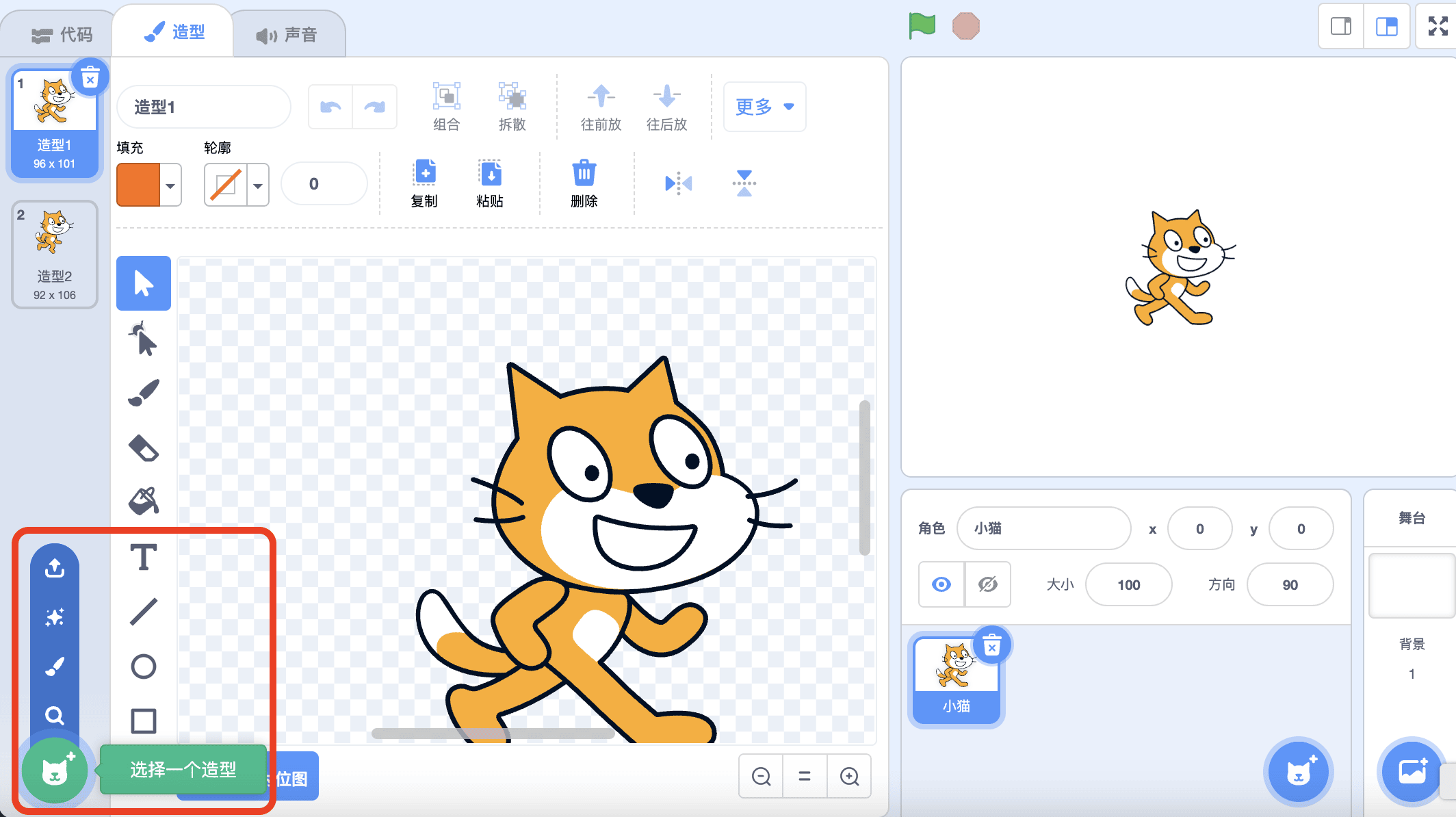Select the Eraser tool
The height and width of the screenshot is (817, 1456).
click(x=143, y=448)
